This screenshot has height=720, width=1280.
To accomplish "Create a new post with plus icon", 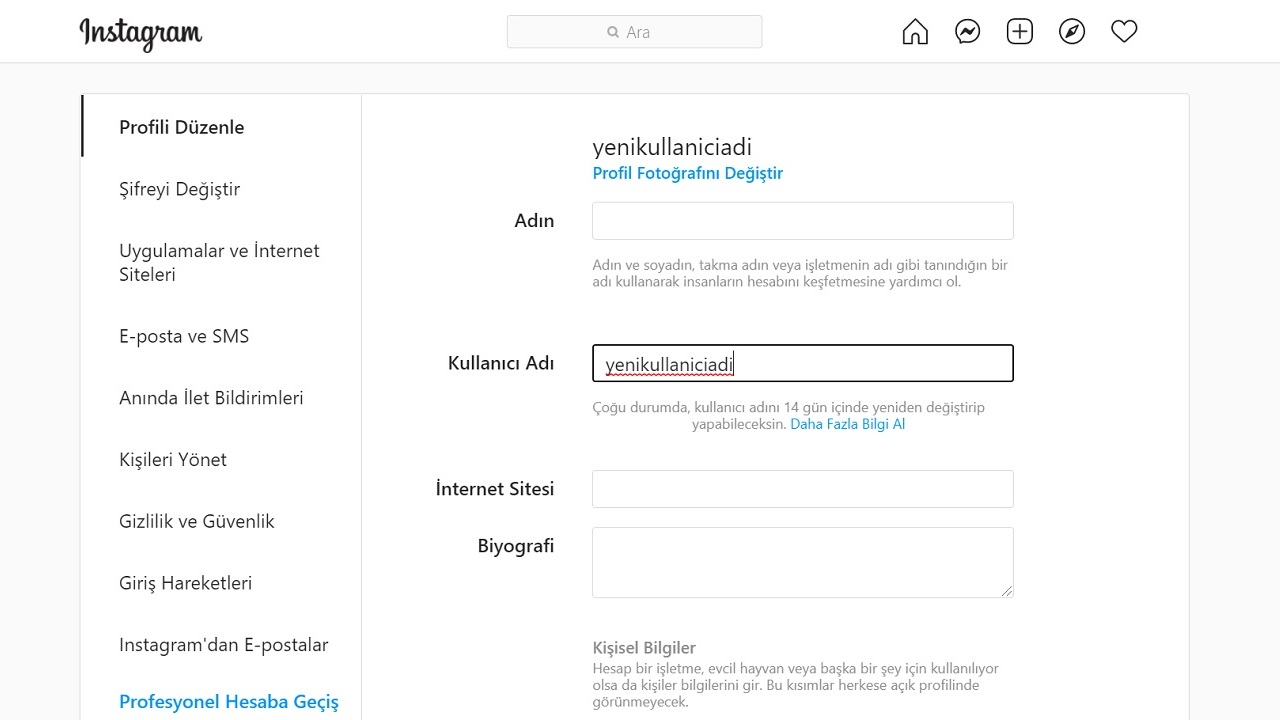I will coord(1019,32).
